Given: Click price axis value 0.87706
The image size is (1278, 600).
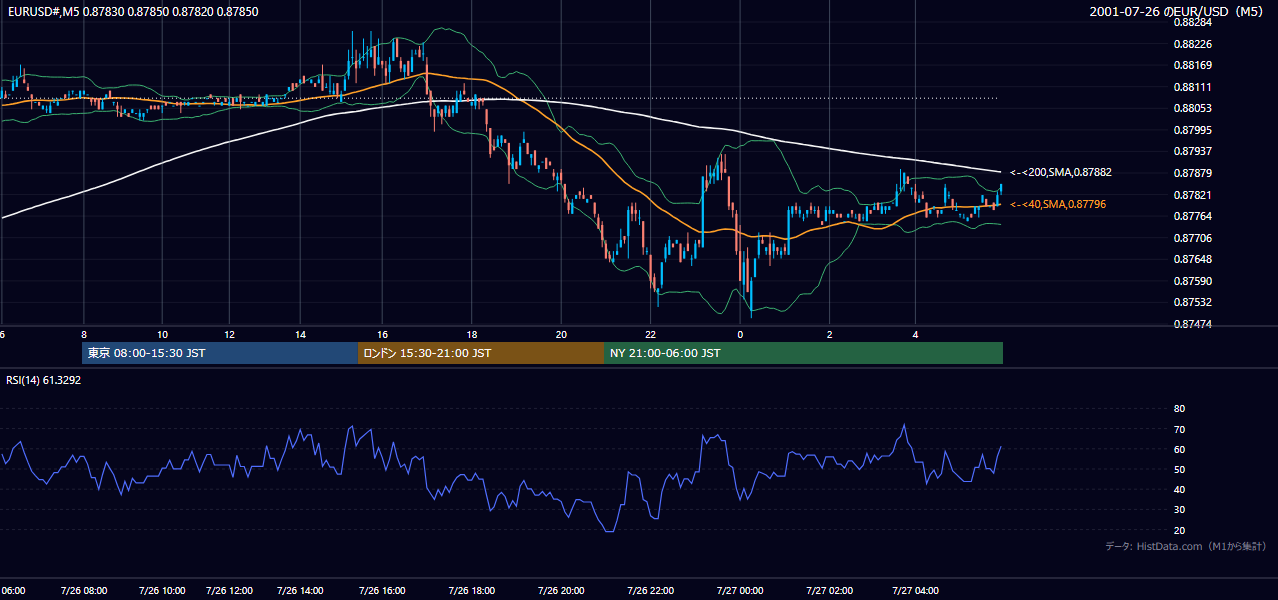Looking at the screenshot, I should [x=1192, y=238].
